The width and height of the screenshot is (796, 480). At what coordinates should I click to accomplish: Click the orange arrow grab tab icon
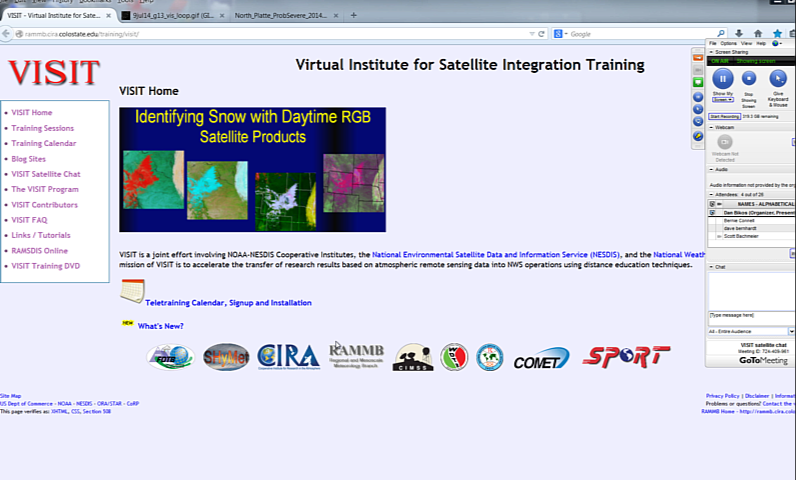point(698,57)
